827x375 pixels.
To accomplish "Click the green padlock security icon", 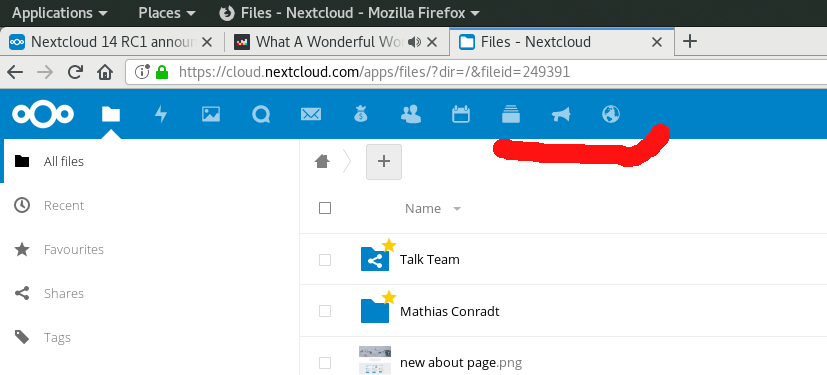I will [x=161, y=72].
